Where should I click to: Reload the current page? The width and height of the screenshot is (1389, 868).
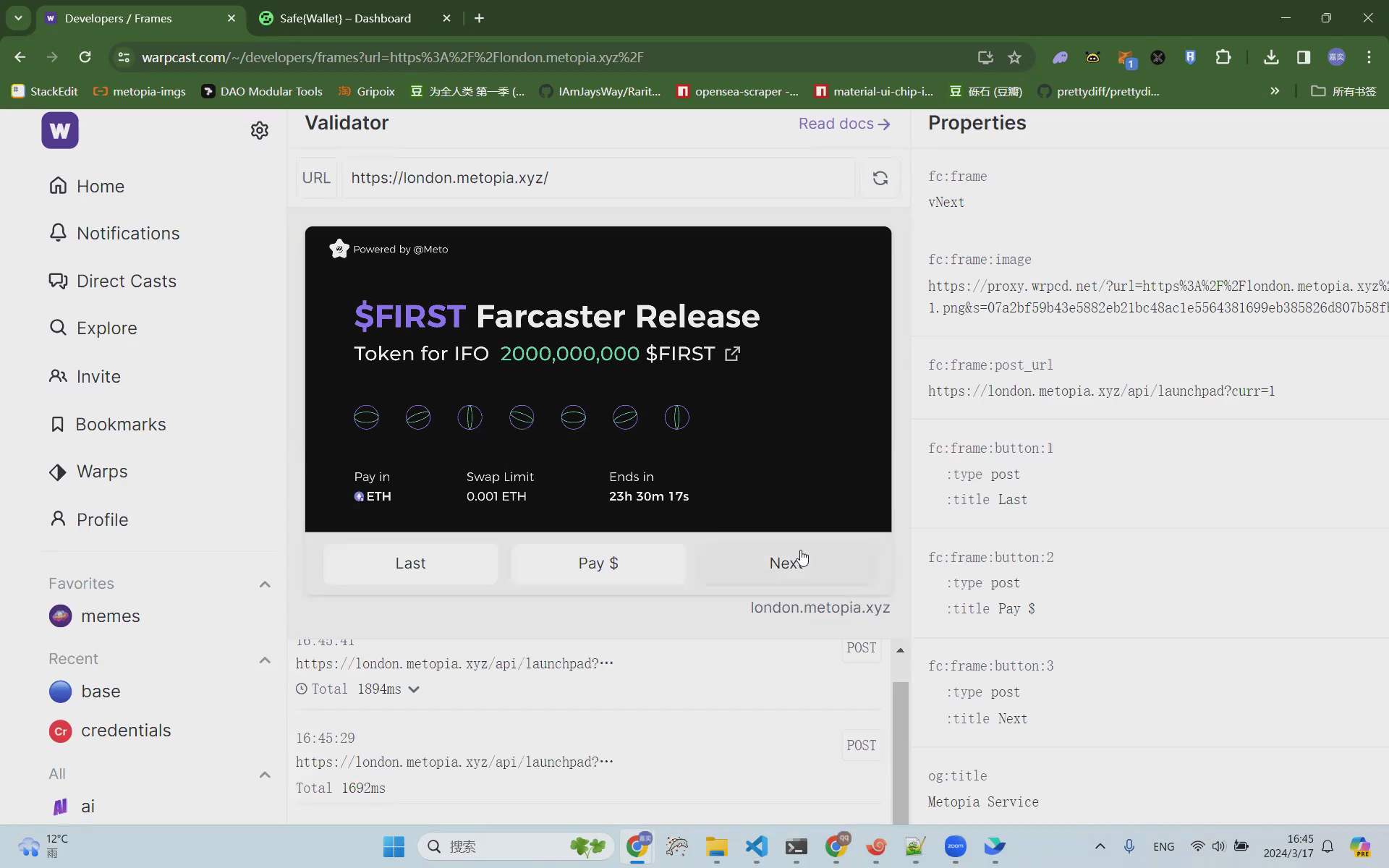tap(85, 57)
